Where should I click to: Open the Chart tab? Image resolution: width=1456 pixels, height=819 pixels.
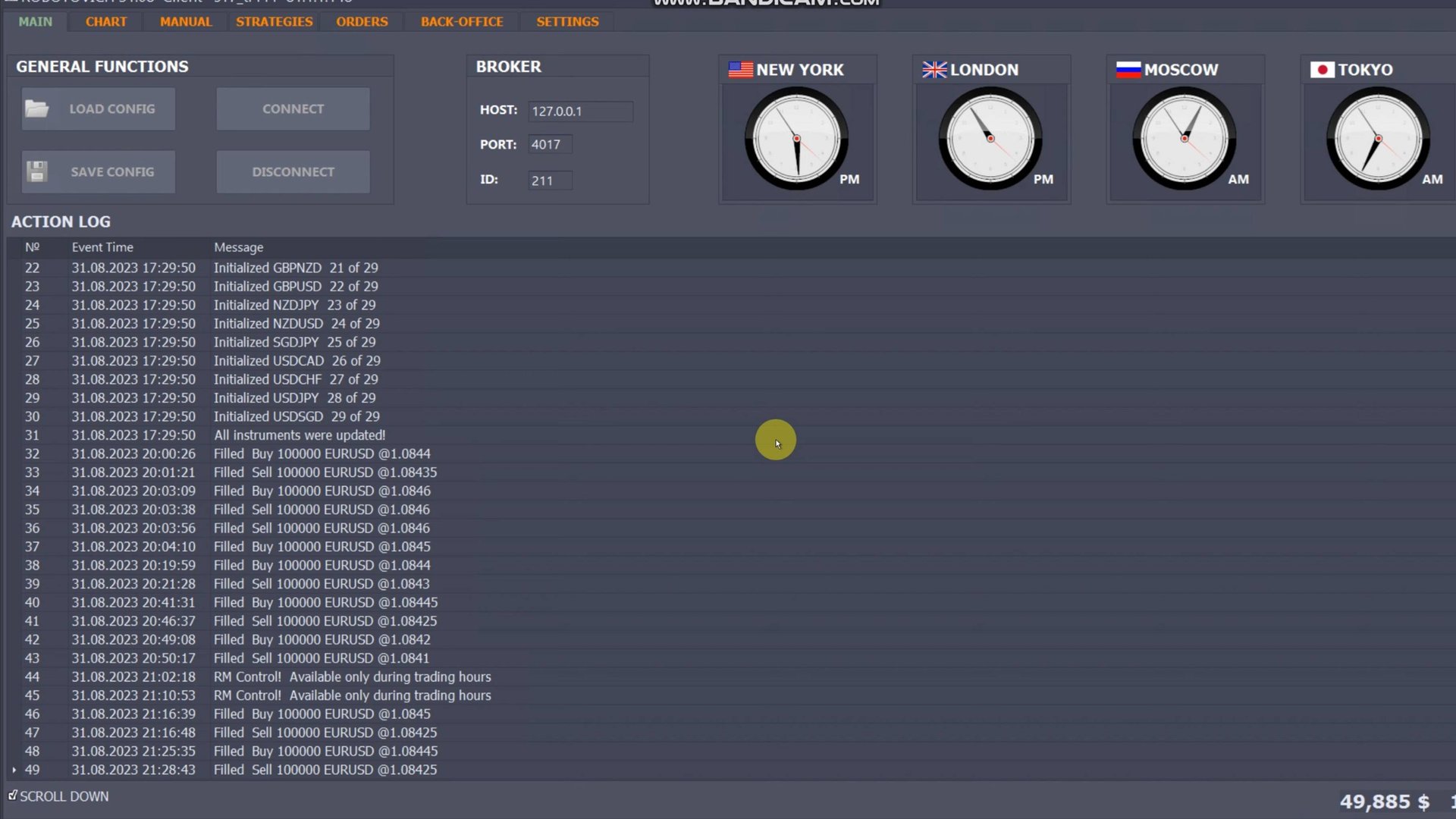tap(106, 22)
